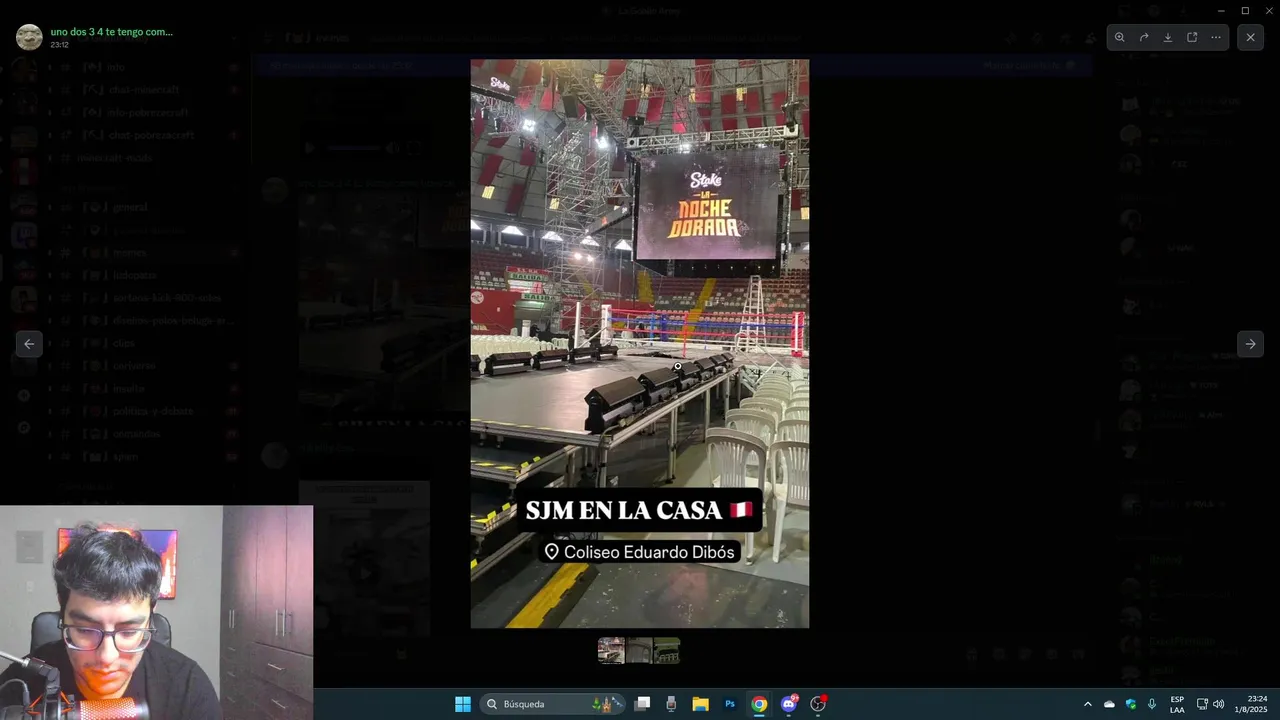
Task: Open the microphone device app in the taskbar
Action: pyautogui.click(x=671, y=704)
